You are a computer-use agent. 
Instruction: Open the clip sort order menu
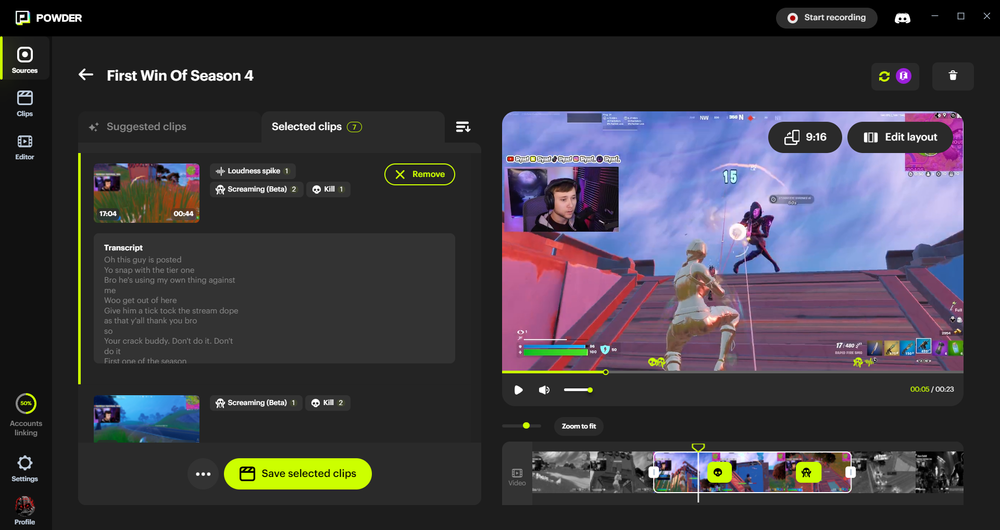point(463,127)
